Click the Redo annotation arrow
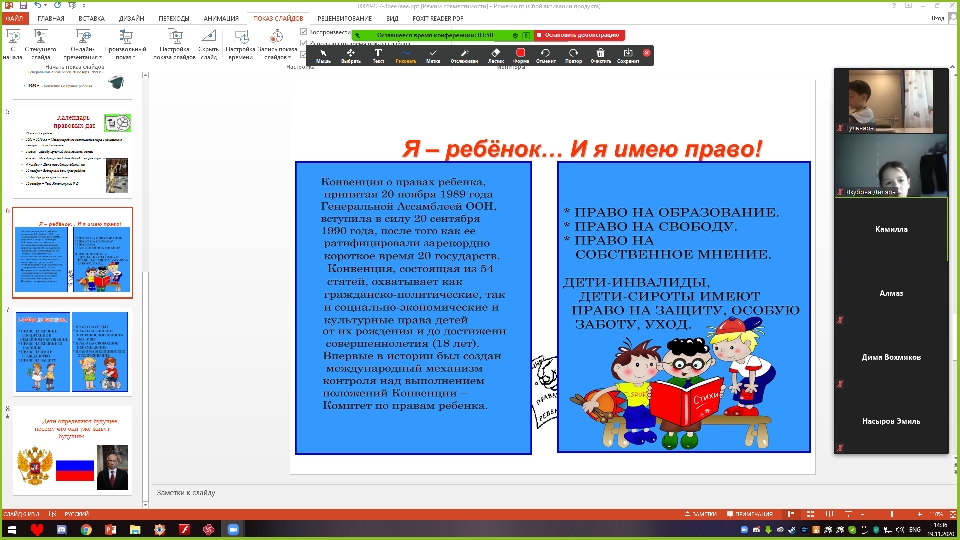The height and width of the screenshot is (540, 960). 573,55
